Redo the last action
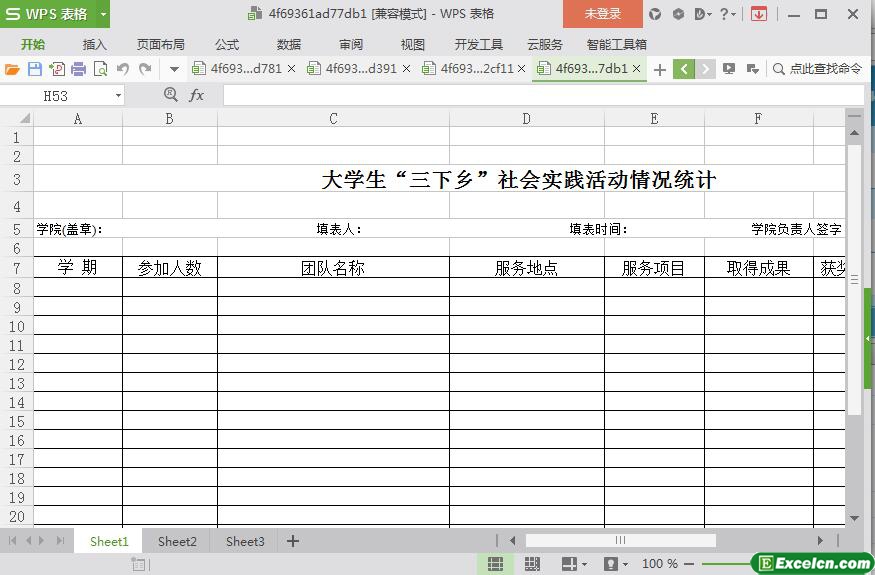This screenshot has width=875, height=575. pos(145,69)
